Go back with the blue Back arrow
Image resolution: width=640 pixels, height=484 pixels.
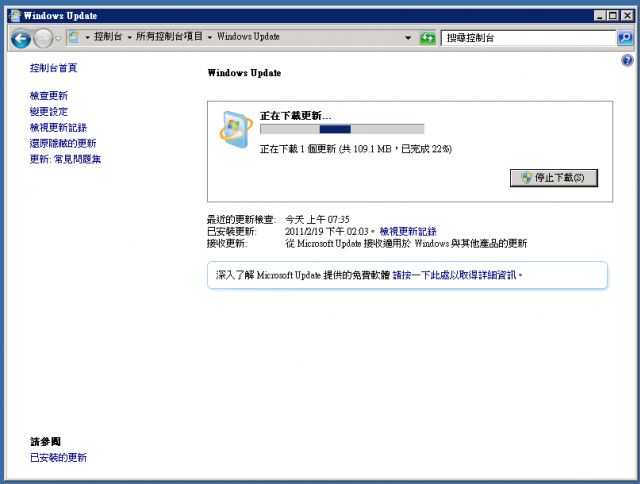pyautogui.click(x=21, y=39)
